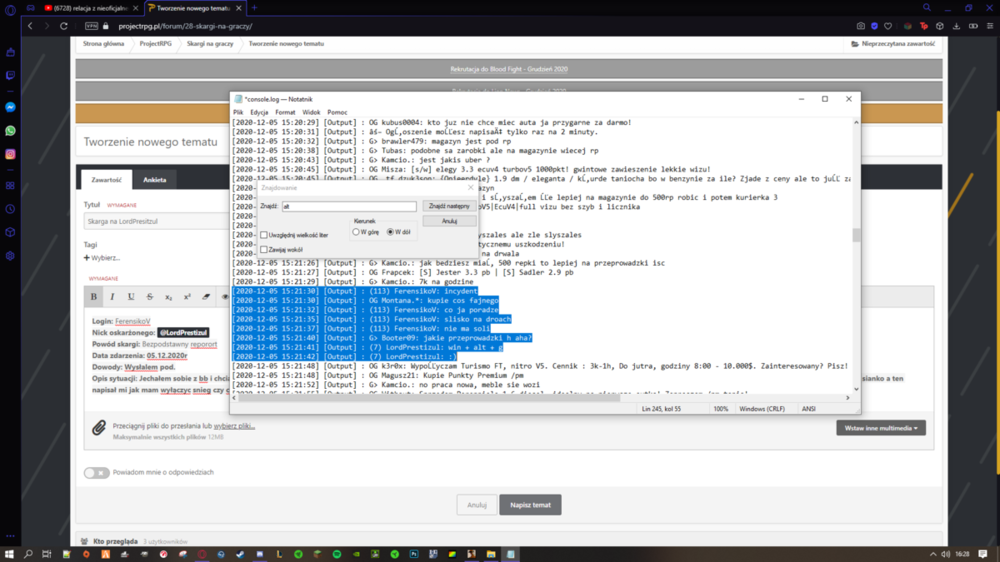Apply strikethrough formatting in forum editor

150,297
